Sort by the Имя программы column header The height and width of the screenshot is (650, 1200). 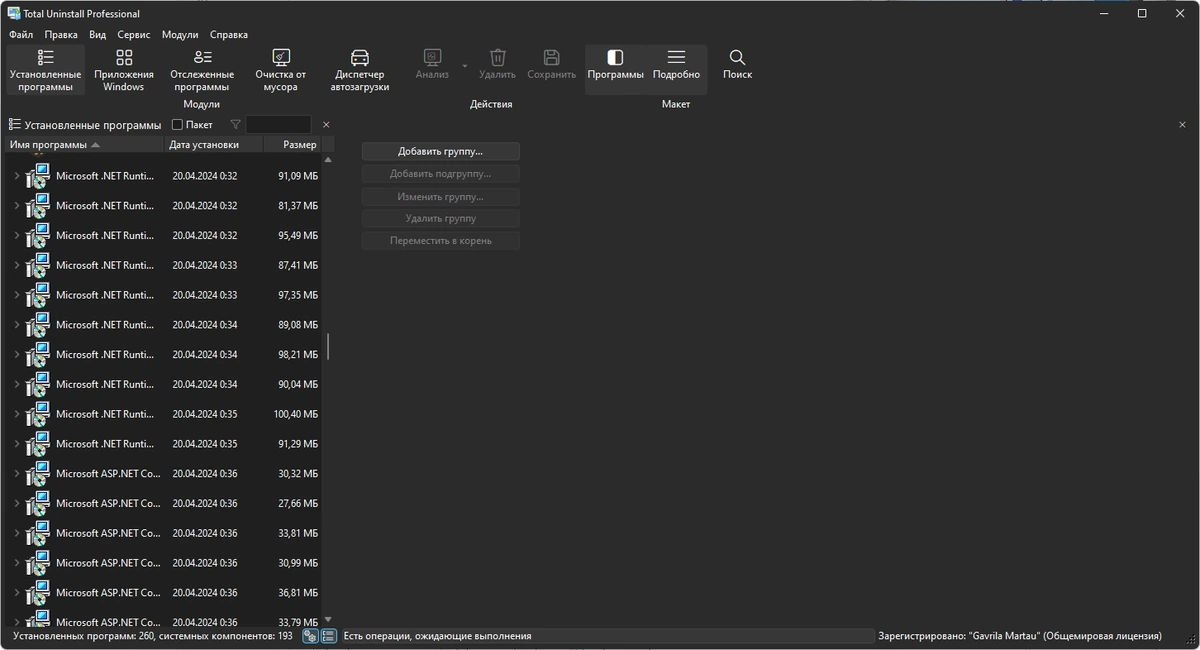(83, 145)
